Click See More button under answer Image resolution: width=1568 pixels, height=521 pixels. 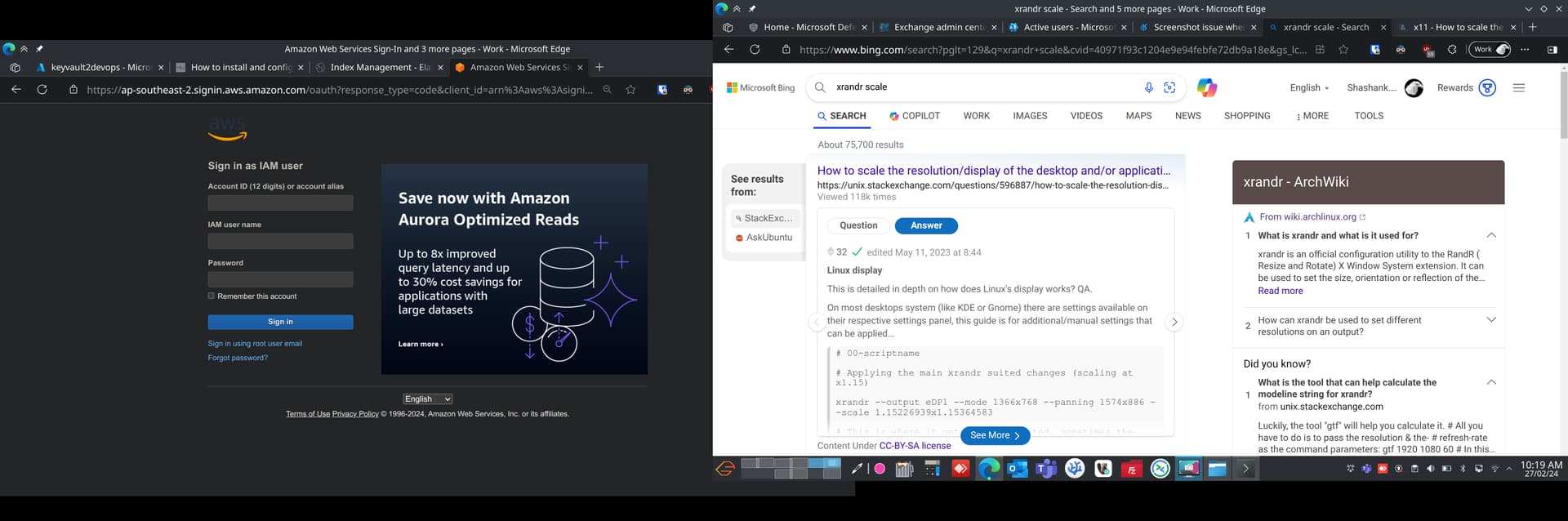pyautogui.click(x=995, y=436)
